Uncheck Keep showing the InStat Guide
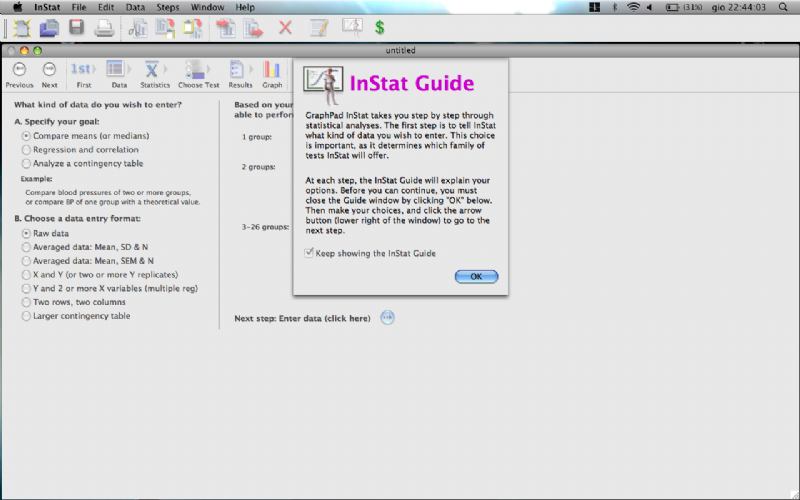 [309, 253]
